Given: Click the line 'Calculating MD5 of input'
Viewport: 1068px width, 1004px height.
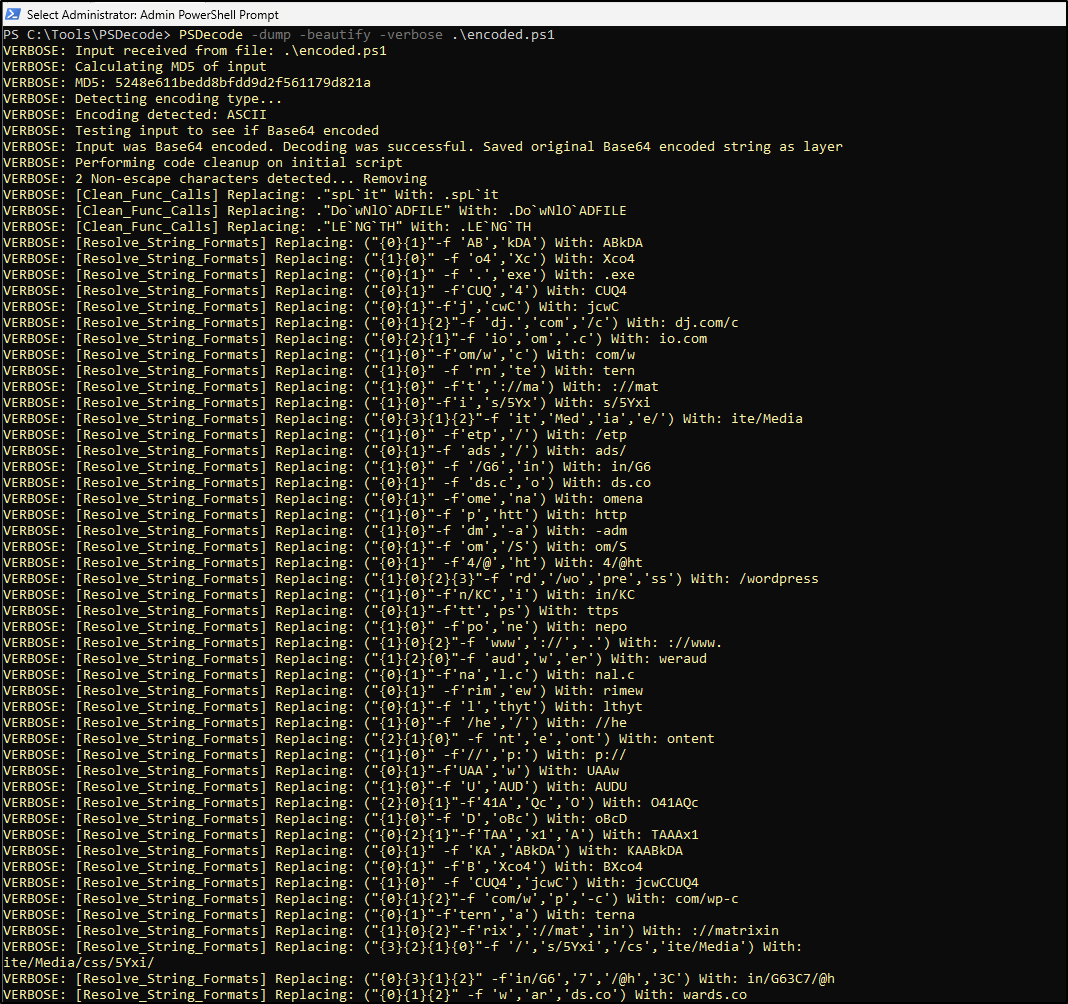Looking at the screenshot, I should coord(135,67).
